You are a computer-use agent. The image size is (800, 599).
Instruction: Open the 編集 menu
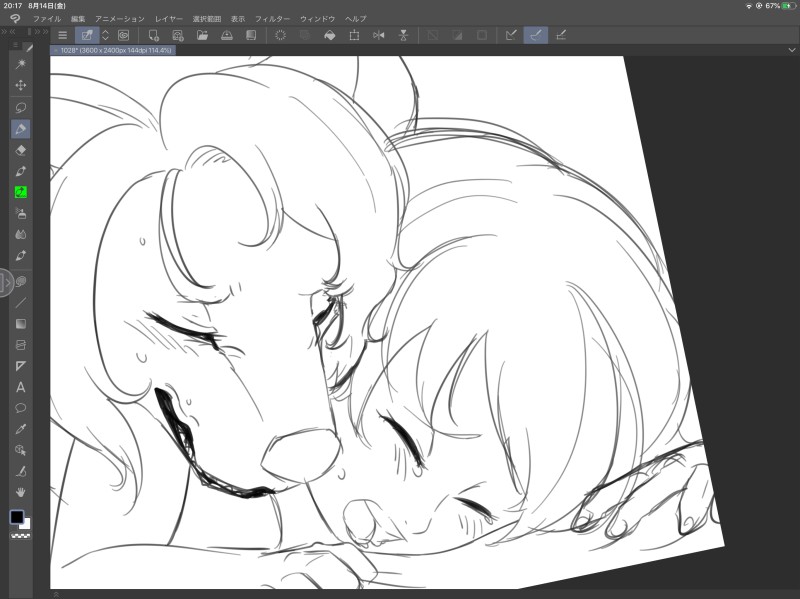78,19
